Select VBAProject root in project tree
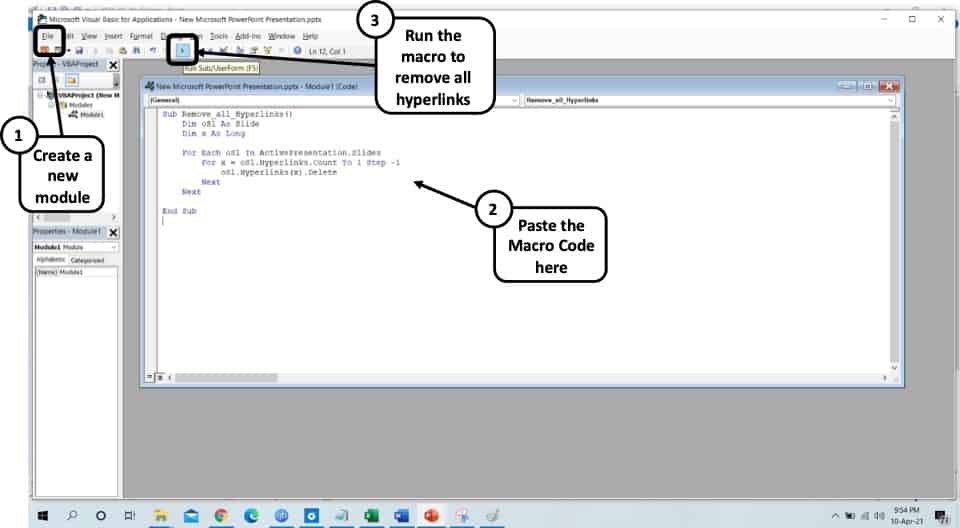Screen dimensions: 960x528 (87, 95)
